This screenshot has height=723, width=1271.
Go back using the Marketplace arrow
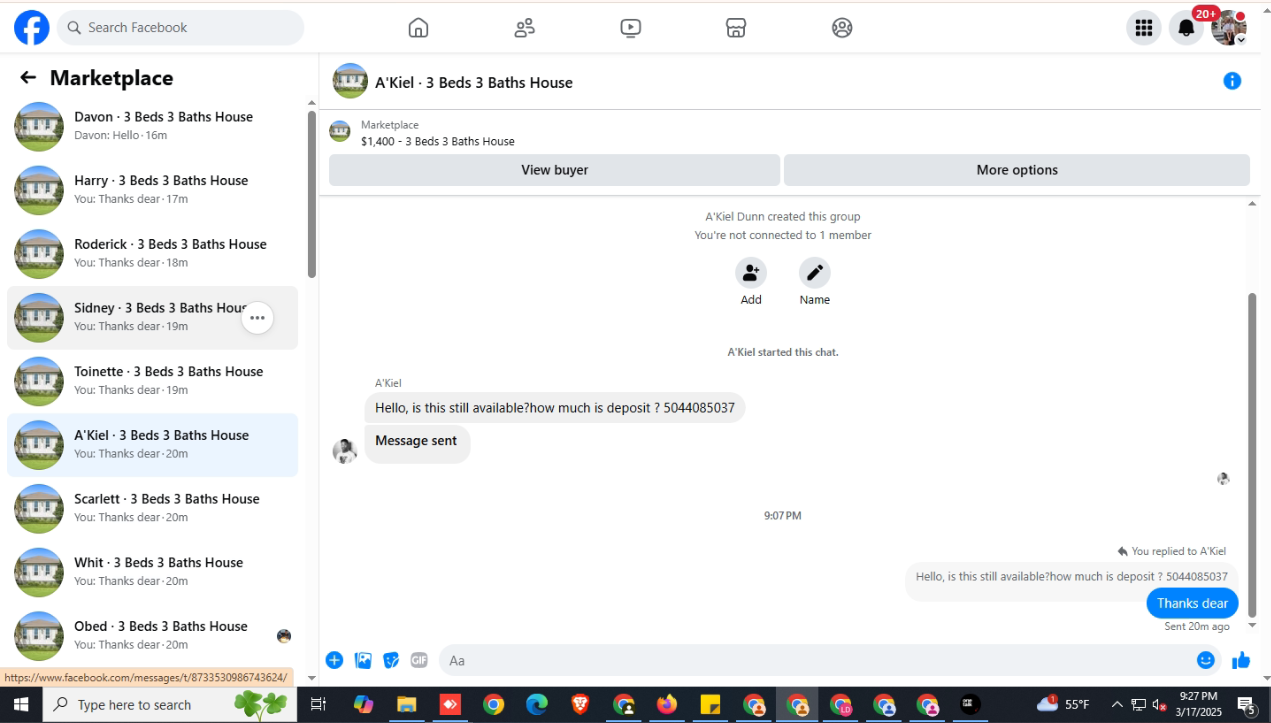point(28,78)
